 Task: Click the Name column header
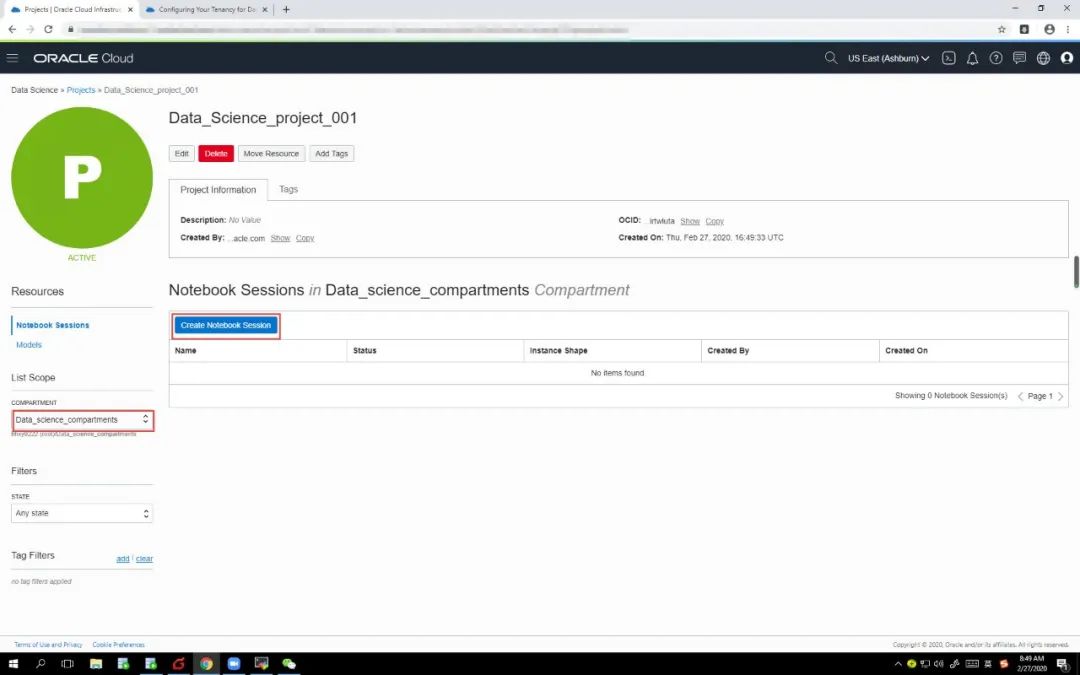click(258, 351)
